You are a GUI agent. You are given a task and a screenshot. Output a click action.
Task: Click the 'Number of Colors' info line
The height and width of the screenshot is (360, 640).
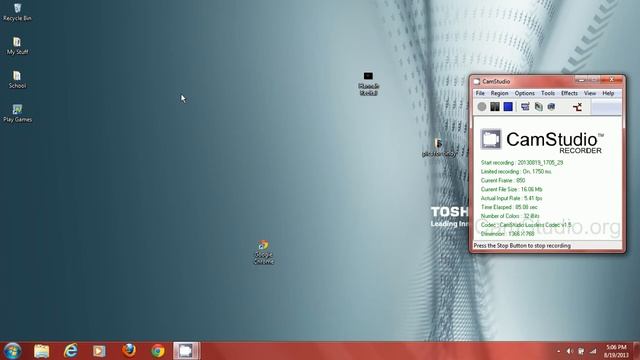[x=510, y=216]
